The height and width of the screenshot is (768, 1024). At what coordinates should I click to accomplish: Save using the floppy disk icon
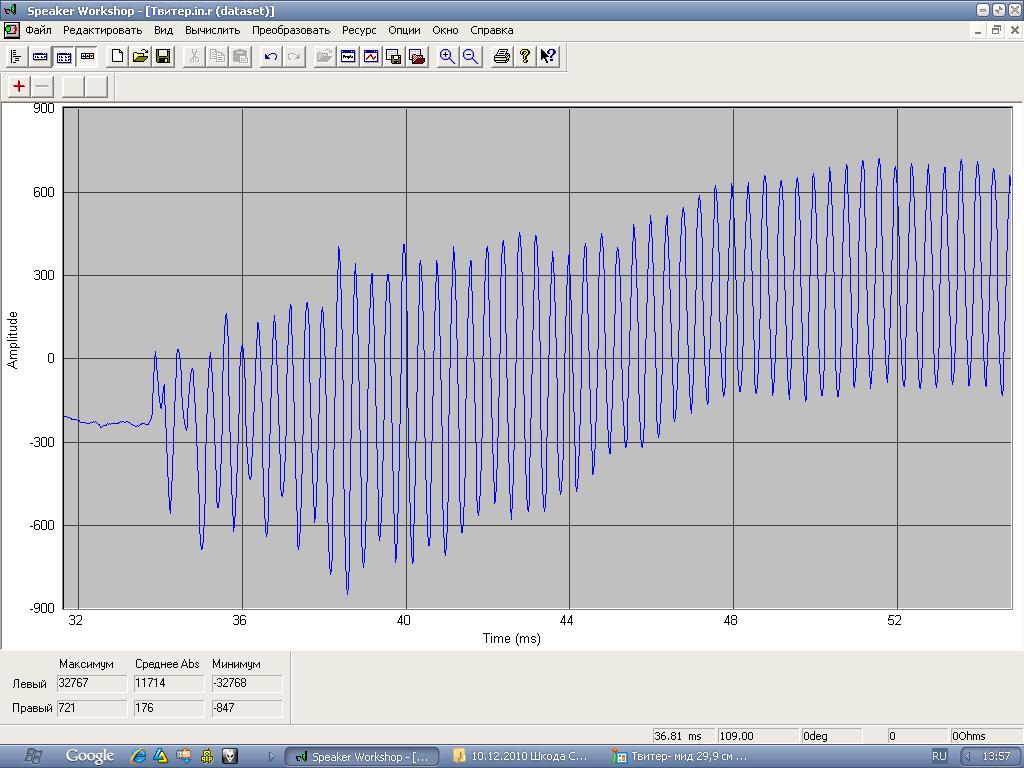163,56
